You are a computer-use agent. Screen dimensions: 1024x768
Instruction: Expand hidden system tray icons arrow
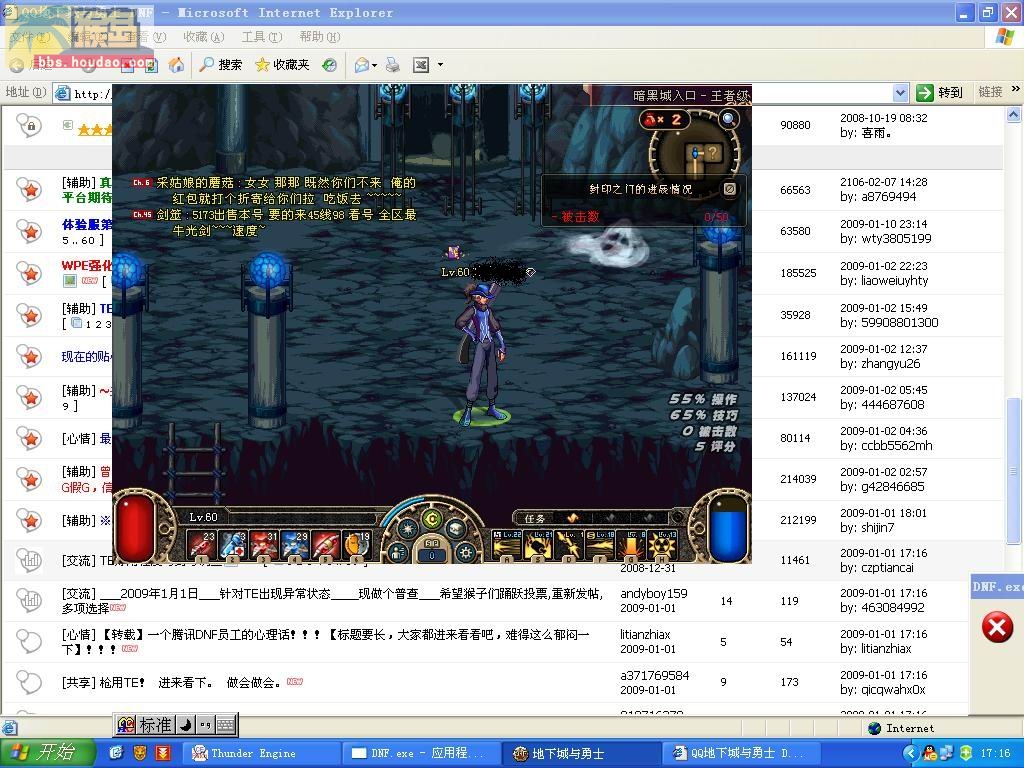(x=911, y=753)
